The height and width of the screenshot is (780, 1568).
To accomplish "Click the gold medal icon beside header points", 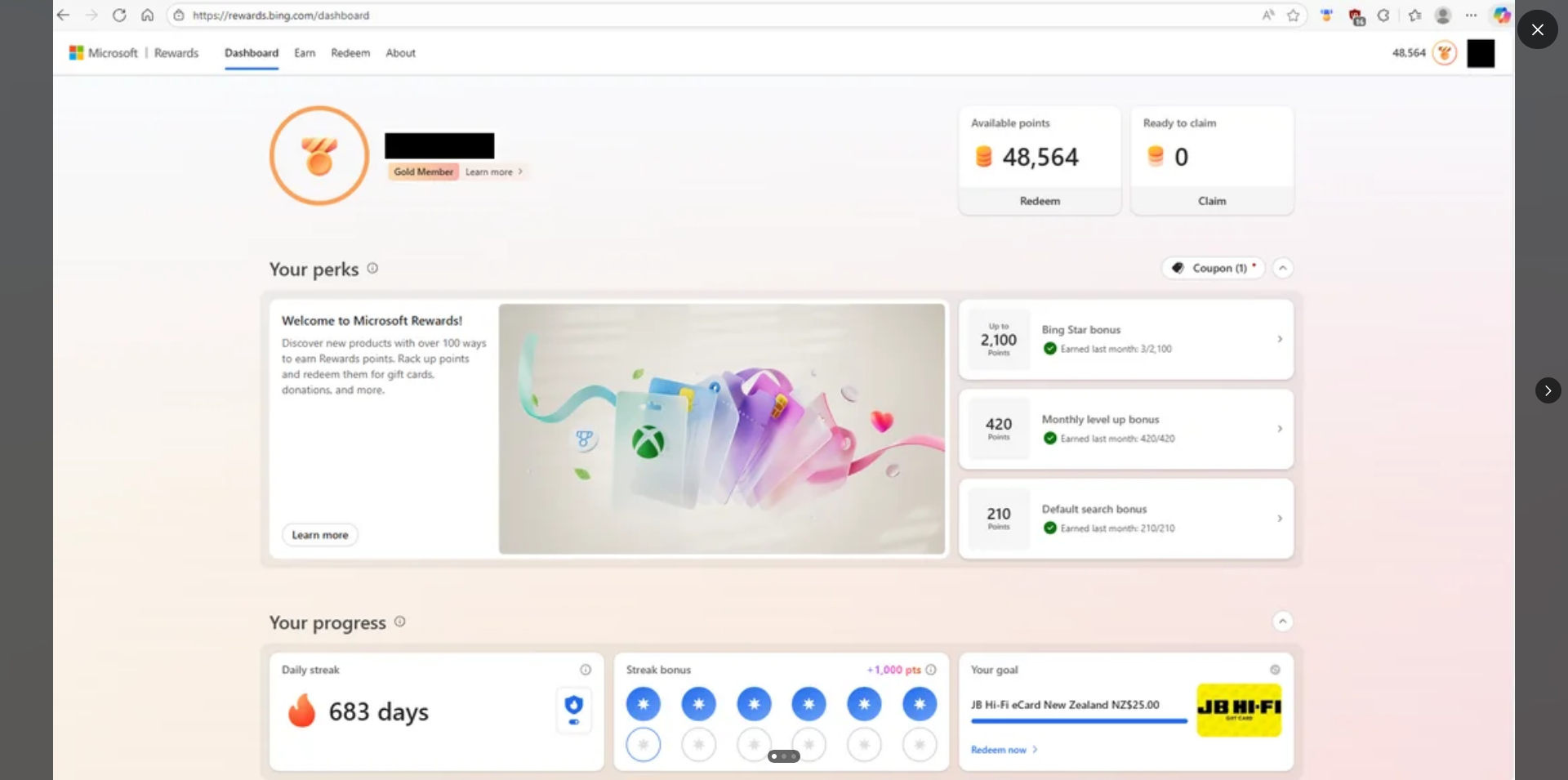I will [x=1445, y=53].
